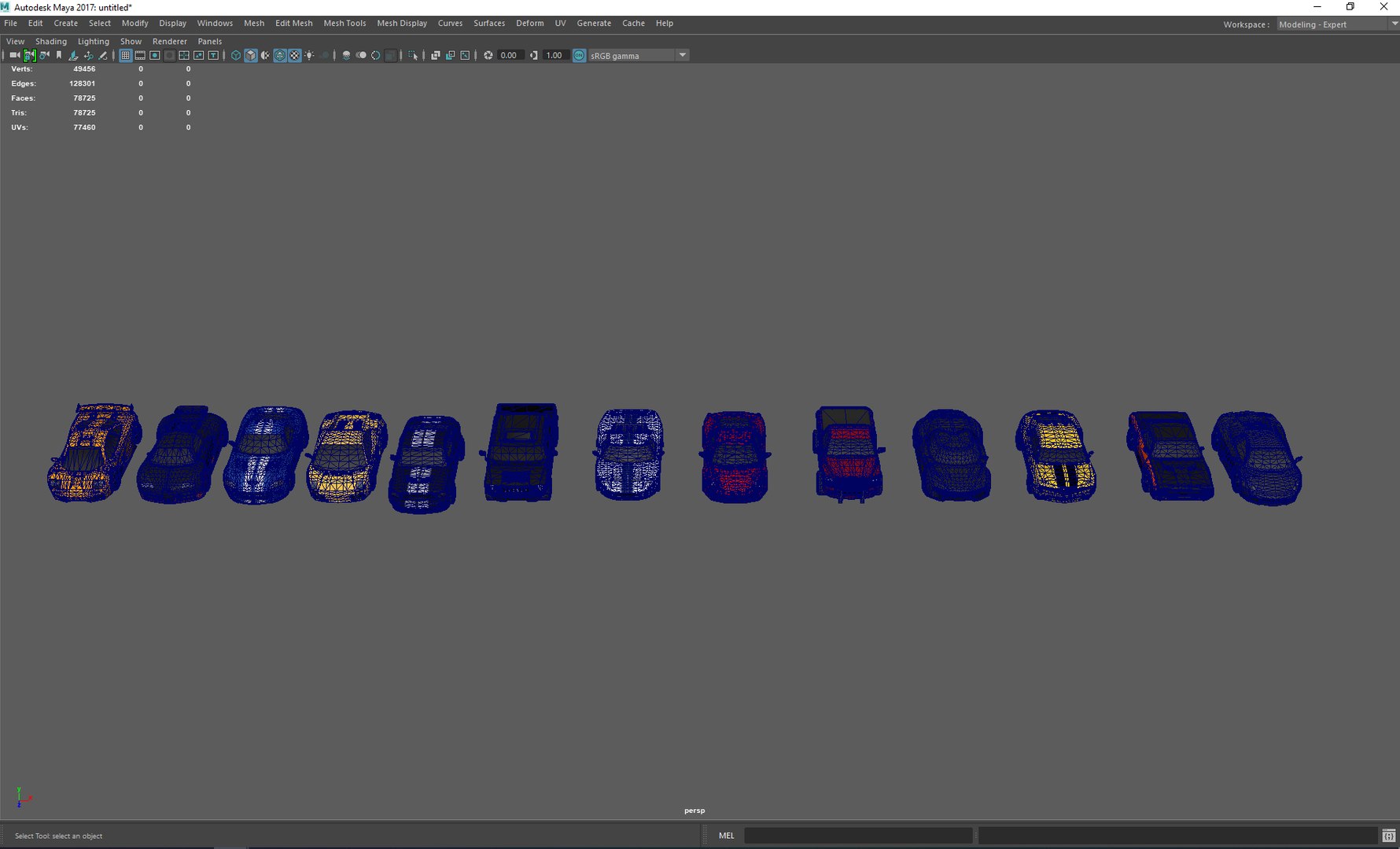The height and width of the screenshot is (849, 1400).
Task: Toggle Depth of Field icon
Action: click(390, 55)
